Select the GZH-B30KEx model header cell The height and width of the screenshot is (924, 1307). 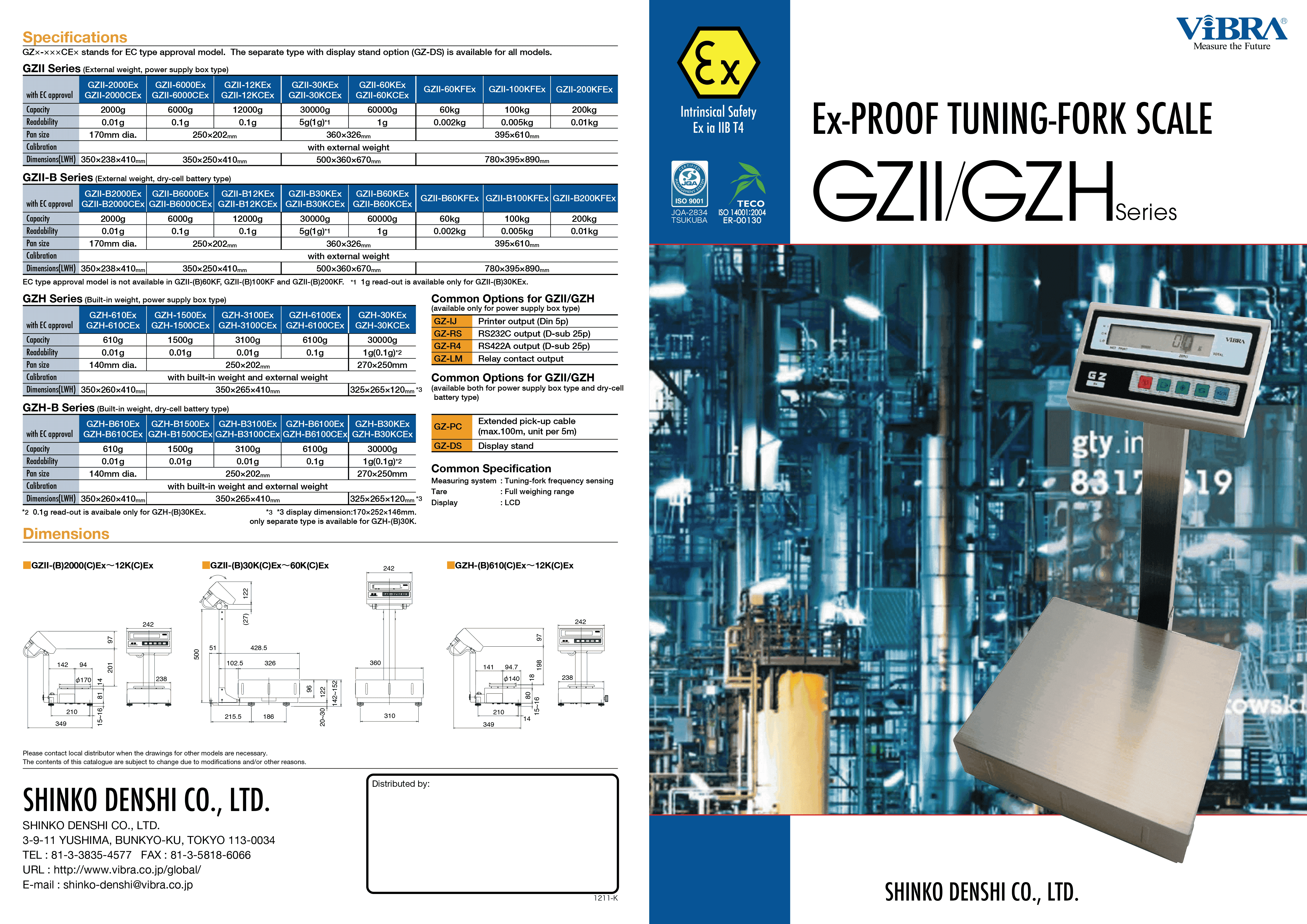point(383,429)
